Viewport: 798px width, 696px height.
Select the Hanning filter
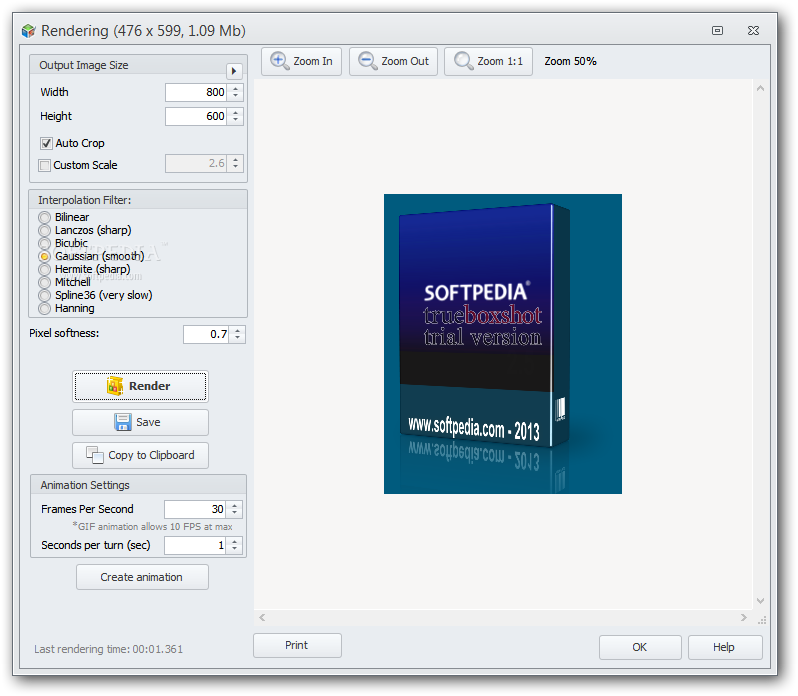click(x=45, y=308)
